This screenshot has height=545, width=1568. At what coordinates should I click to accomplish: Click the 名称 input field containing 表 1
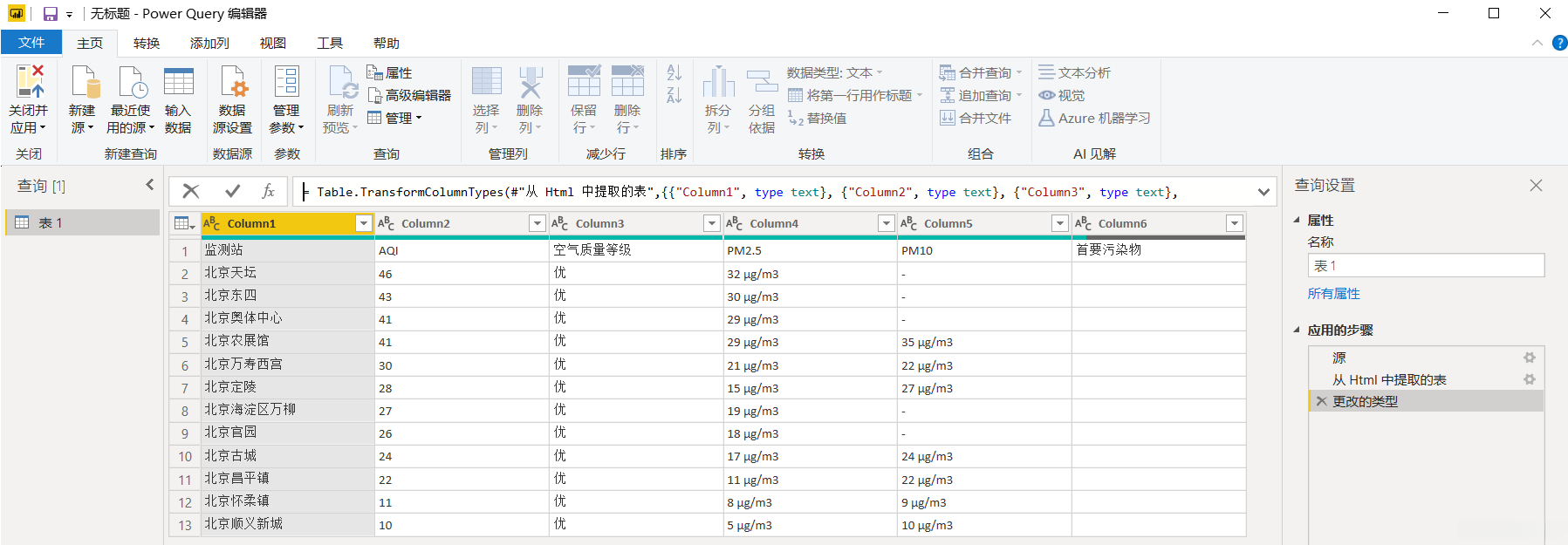(x=1426, y=265)
